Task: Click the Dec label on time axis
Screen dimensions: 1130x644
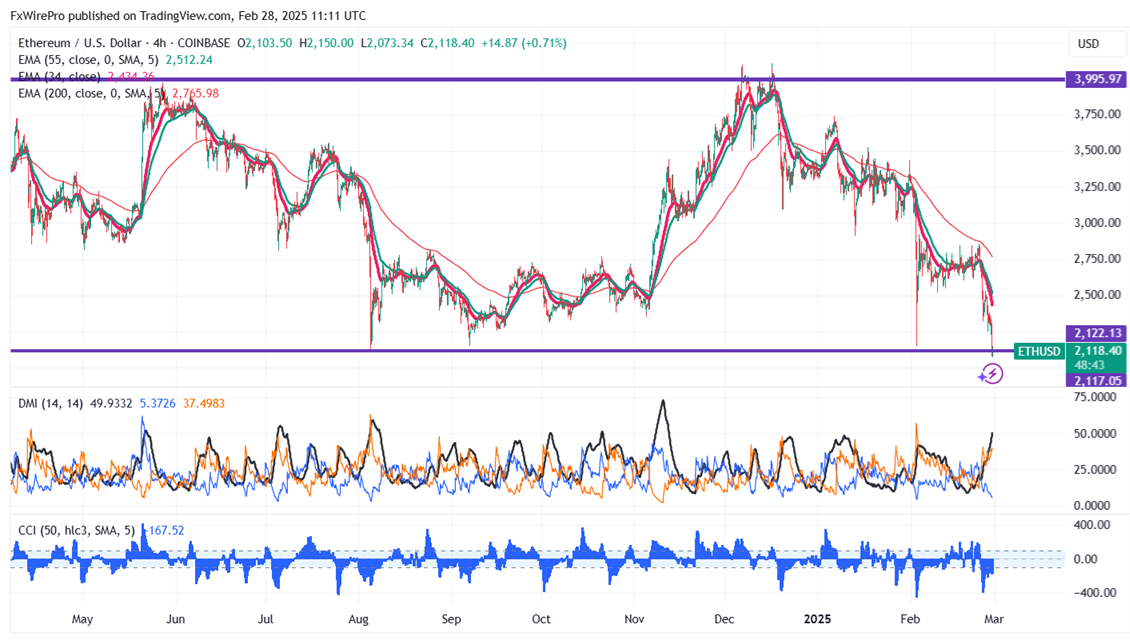Action: [724, 619]
